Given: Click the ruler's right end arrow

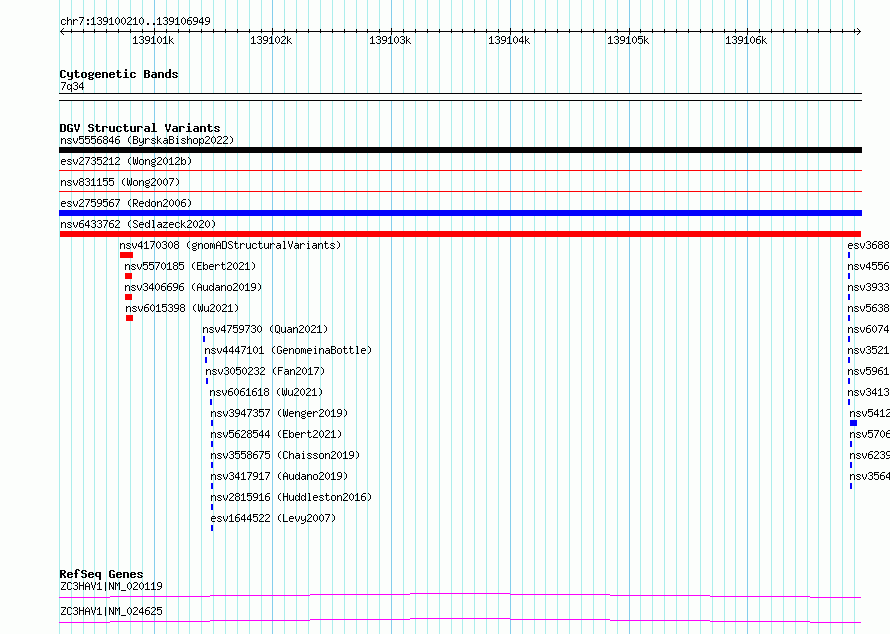Looking at the screenshot, I should (x=858, y=31).
